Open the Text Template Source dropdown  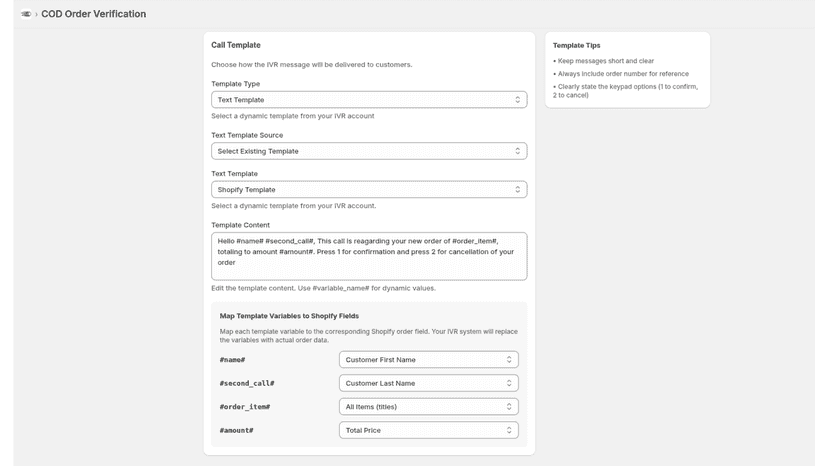(x=369, y=151)
